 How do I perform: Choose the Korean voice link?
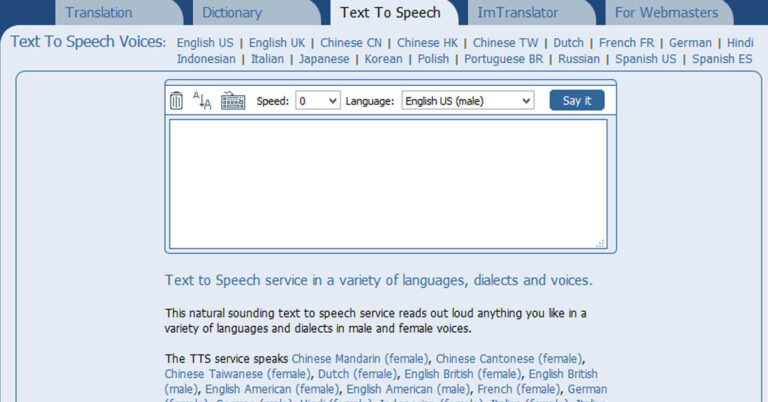coord(384,59)
